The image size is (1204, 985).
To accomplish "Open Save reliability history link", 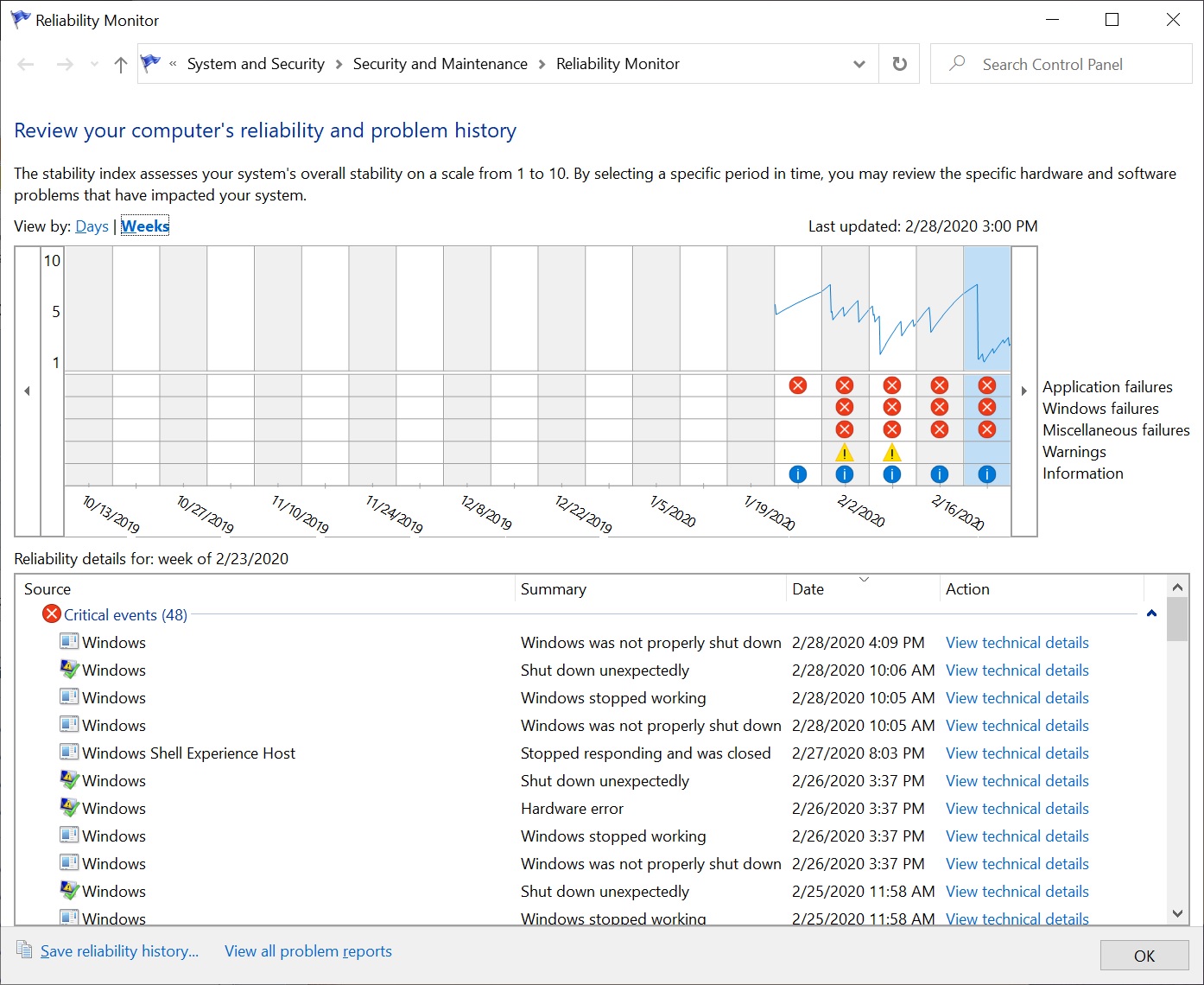I will [119, 951].
